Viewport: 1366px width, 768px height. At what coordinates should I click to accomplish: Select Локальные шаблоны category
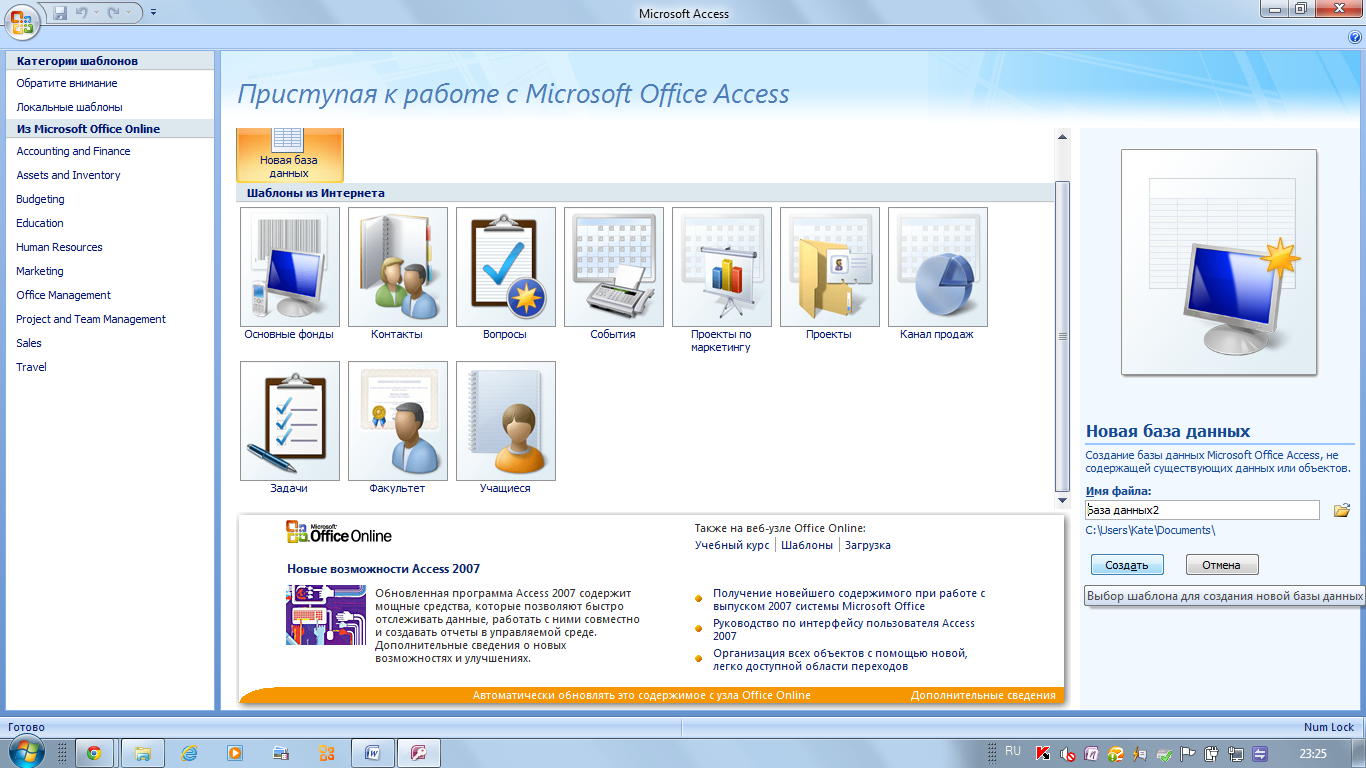[69, 106]
